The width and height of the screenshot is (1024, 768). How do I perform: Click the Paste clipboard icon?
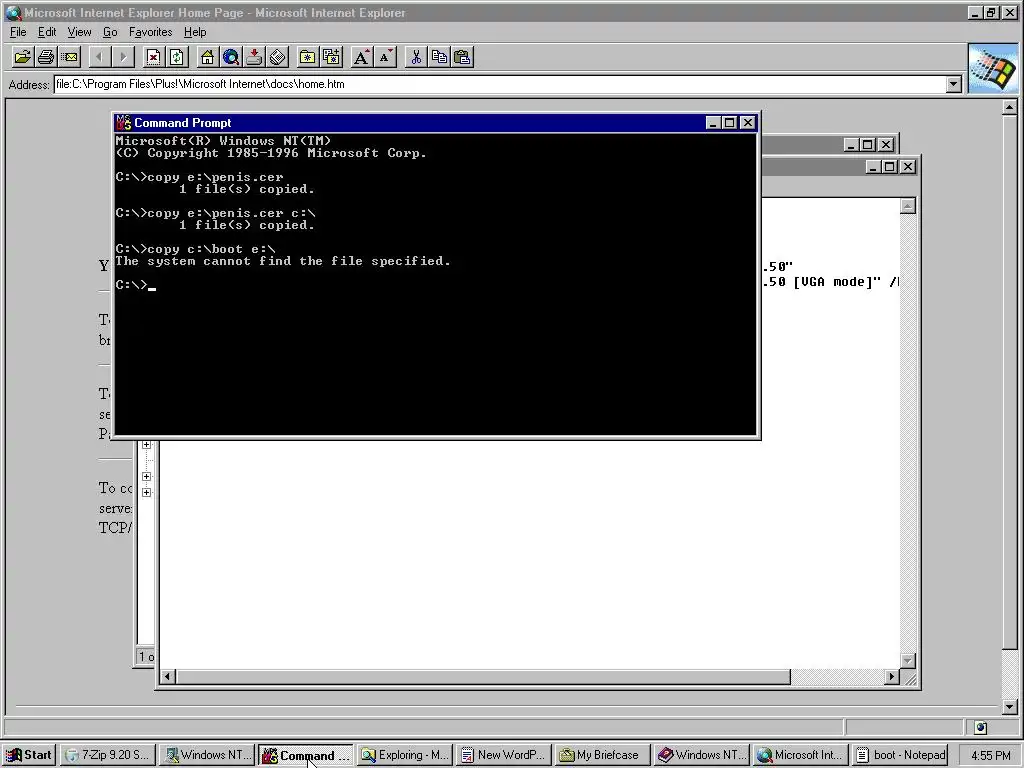(462, 57)
